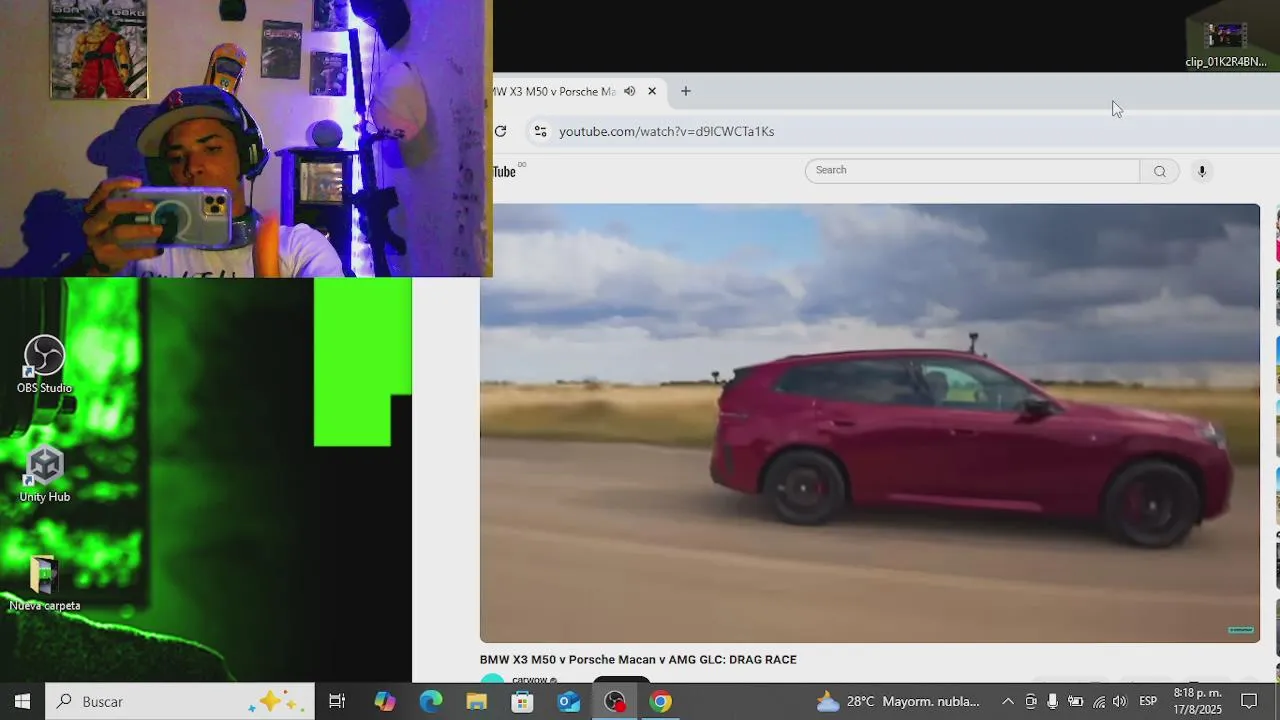Launch Copilot from the taskbar
The height and width of the screenshot is (720, 1280).
tap(385, 702)
